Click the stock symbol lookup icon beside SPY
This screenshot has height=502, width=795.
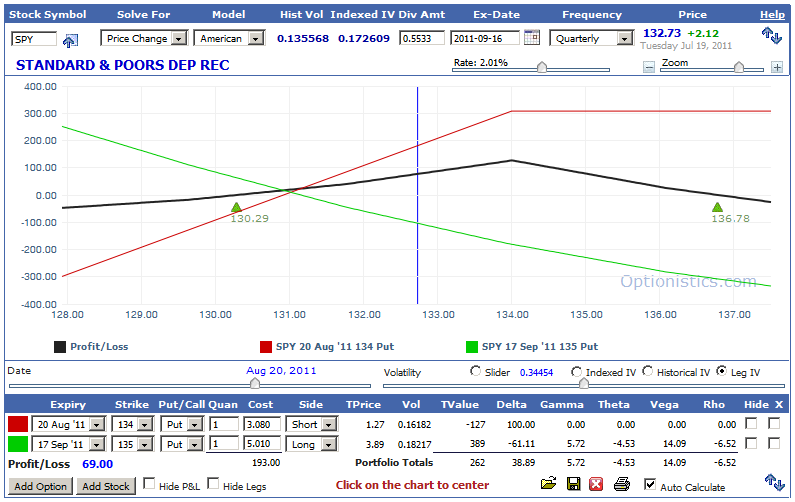[70, 40]
